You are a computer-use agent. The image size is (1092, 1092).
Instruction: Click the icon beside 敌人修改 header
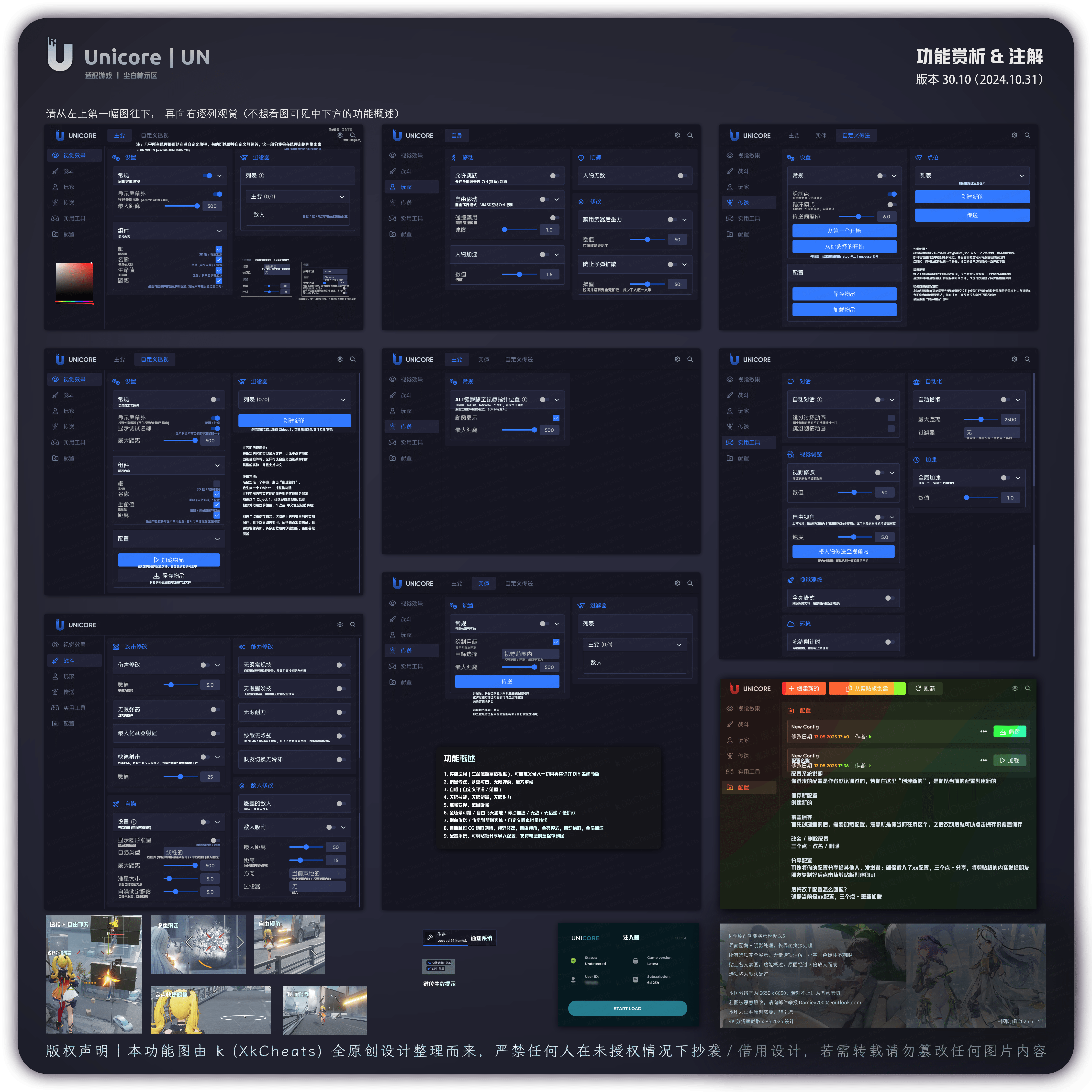click(242, 786)
